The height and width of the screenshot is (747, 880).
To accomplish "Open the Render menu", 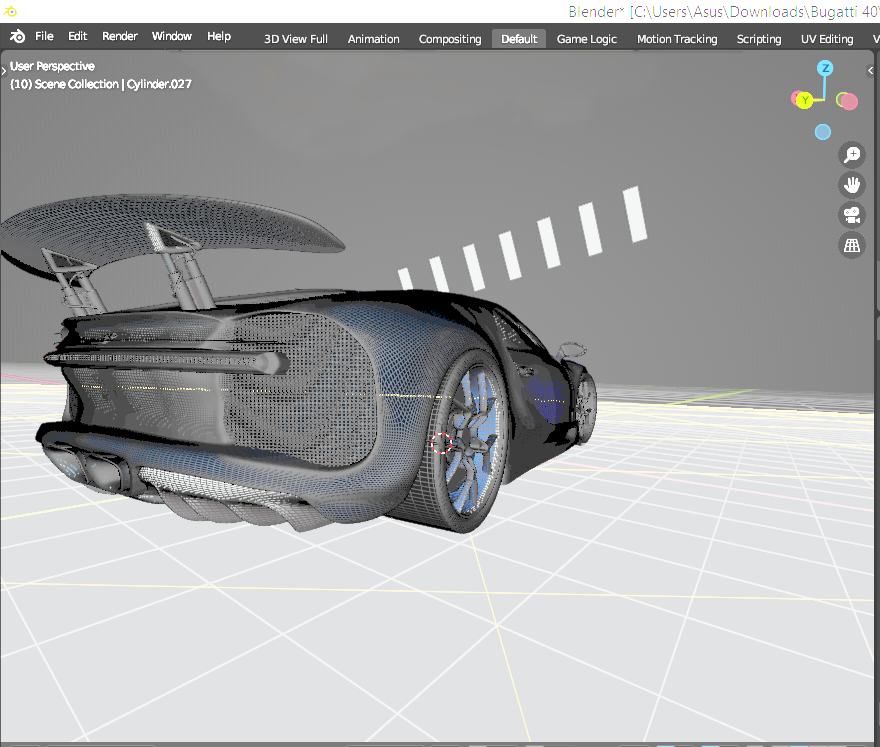I will tap(120, 36).
